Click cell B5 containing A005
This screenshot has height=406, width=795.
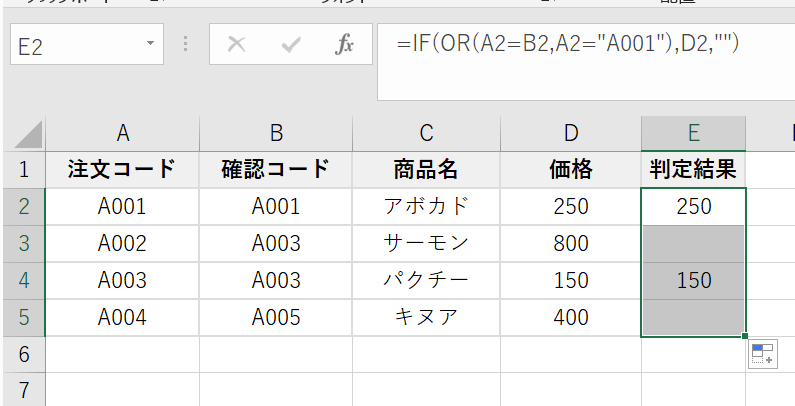276,317
